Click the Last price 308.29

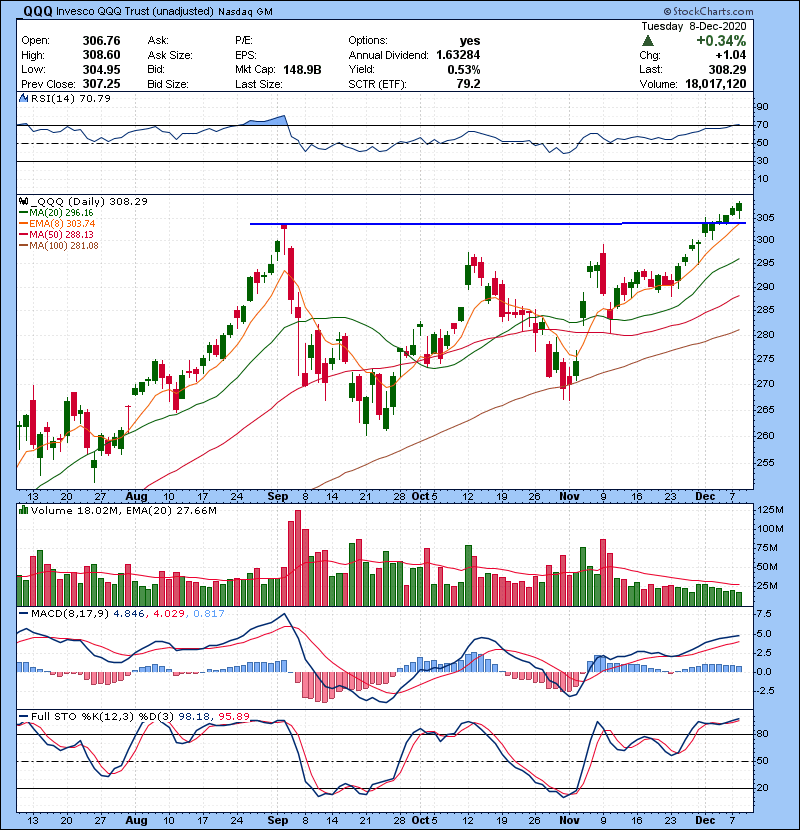727,69
